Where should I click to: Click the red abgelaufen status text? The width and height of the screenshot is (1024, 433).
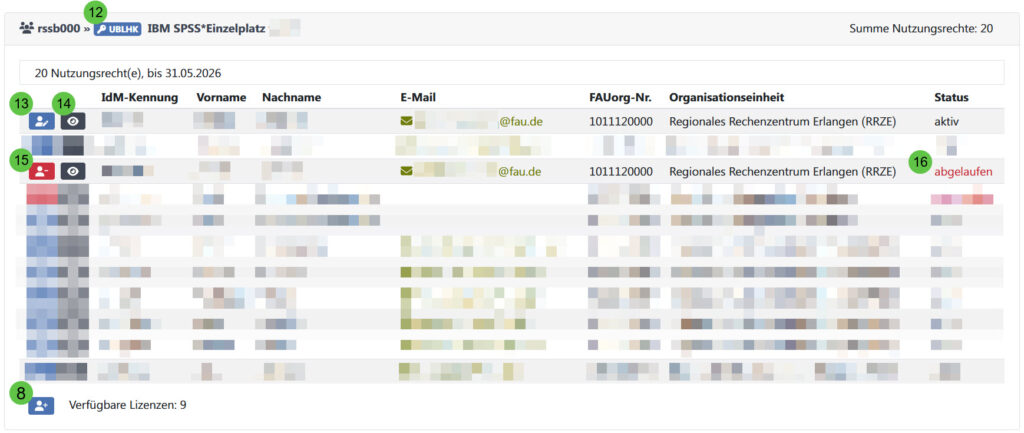pyautogui.click(x=963, y=171)
